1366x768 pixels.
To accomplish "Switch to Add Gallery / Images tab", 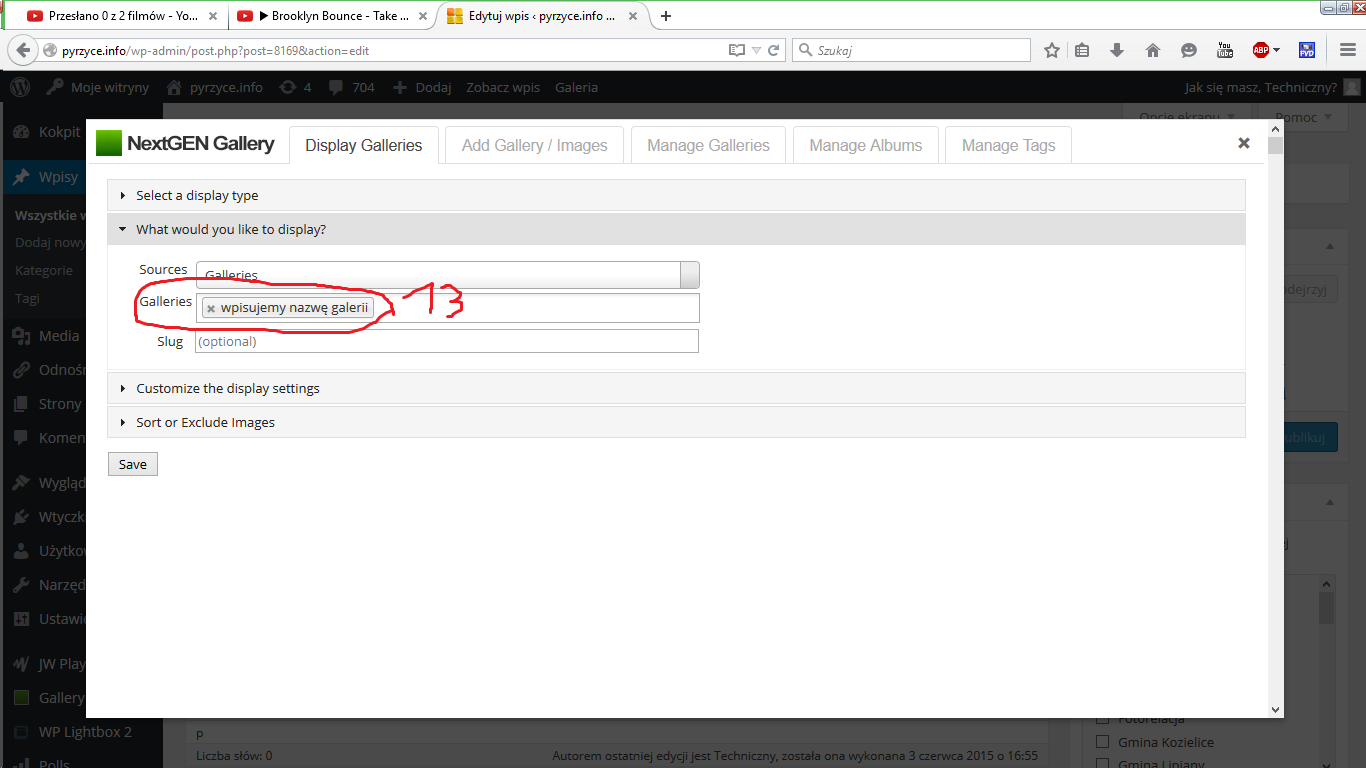I will (534, 145).
